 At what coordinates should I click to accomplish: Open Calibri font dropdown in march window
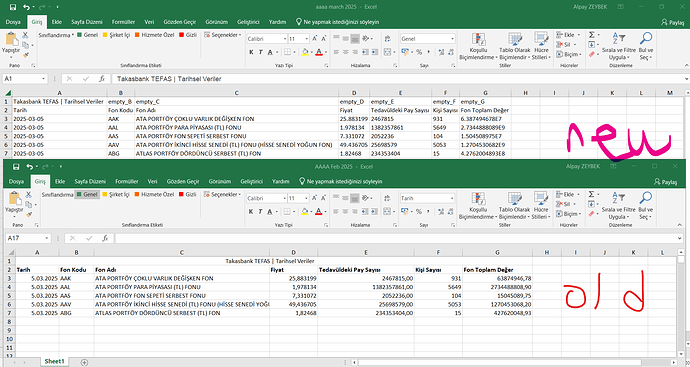(285, 39)
